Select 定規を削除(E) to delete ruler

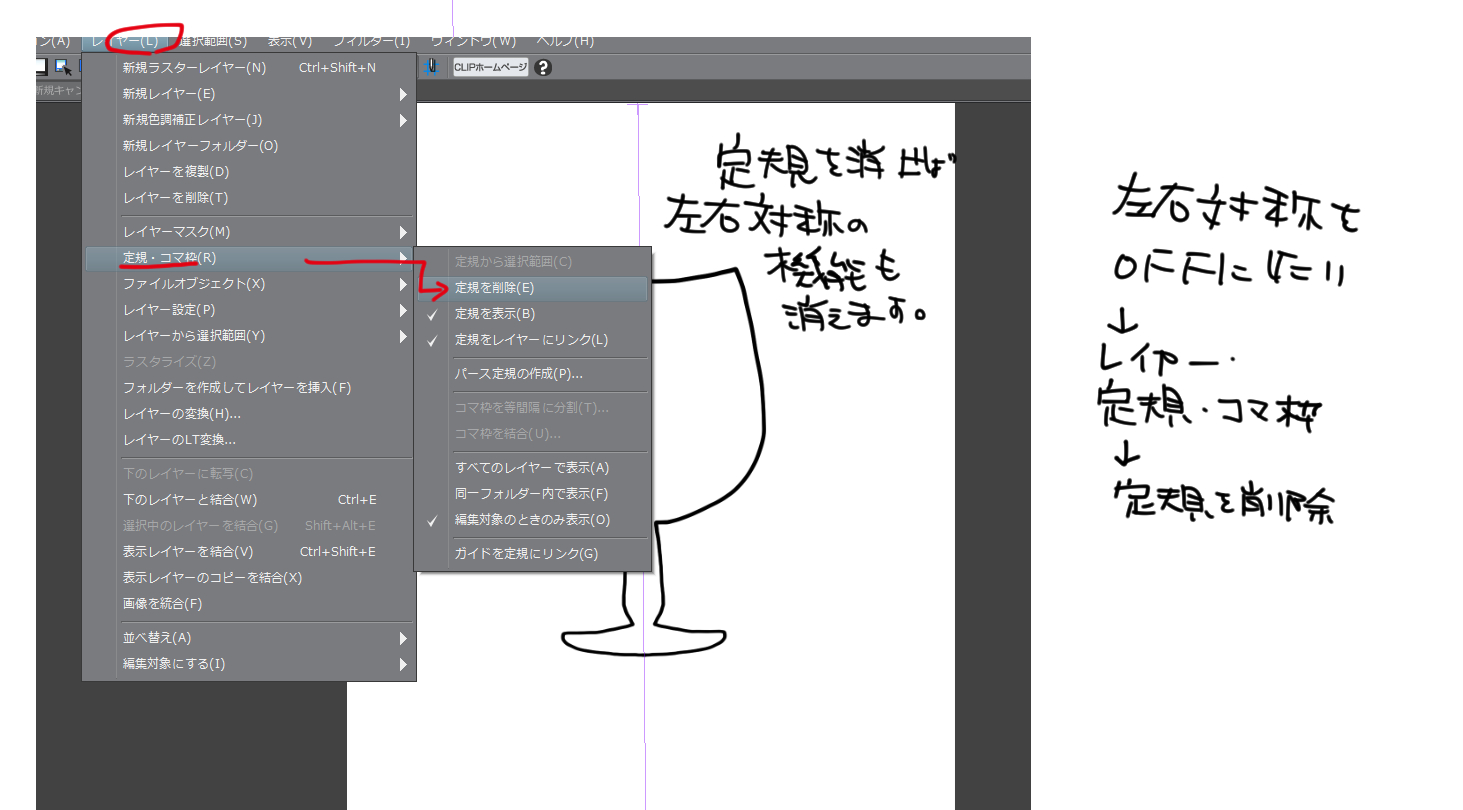494,288
